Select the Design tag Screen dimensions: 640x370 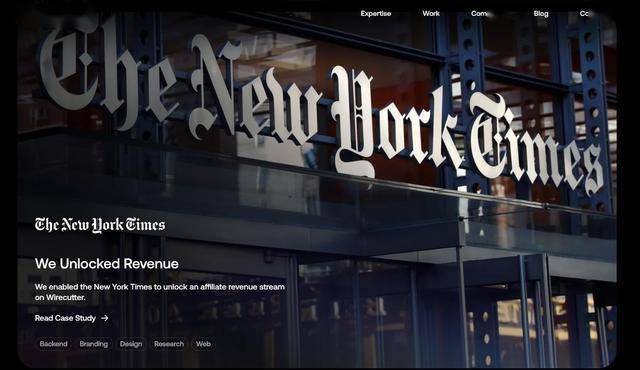[x=131, y=344]
